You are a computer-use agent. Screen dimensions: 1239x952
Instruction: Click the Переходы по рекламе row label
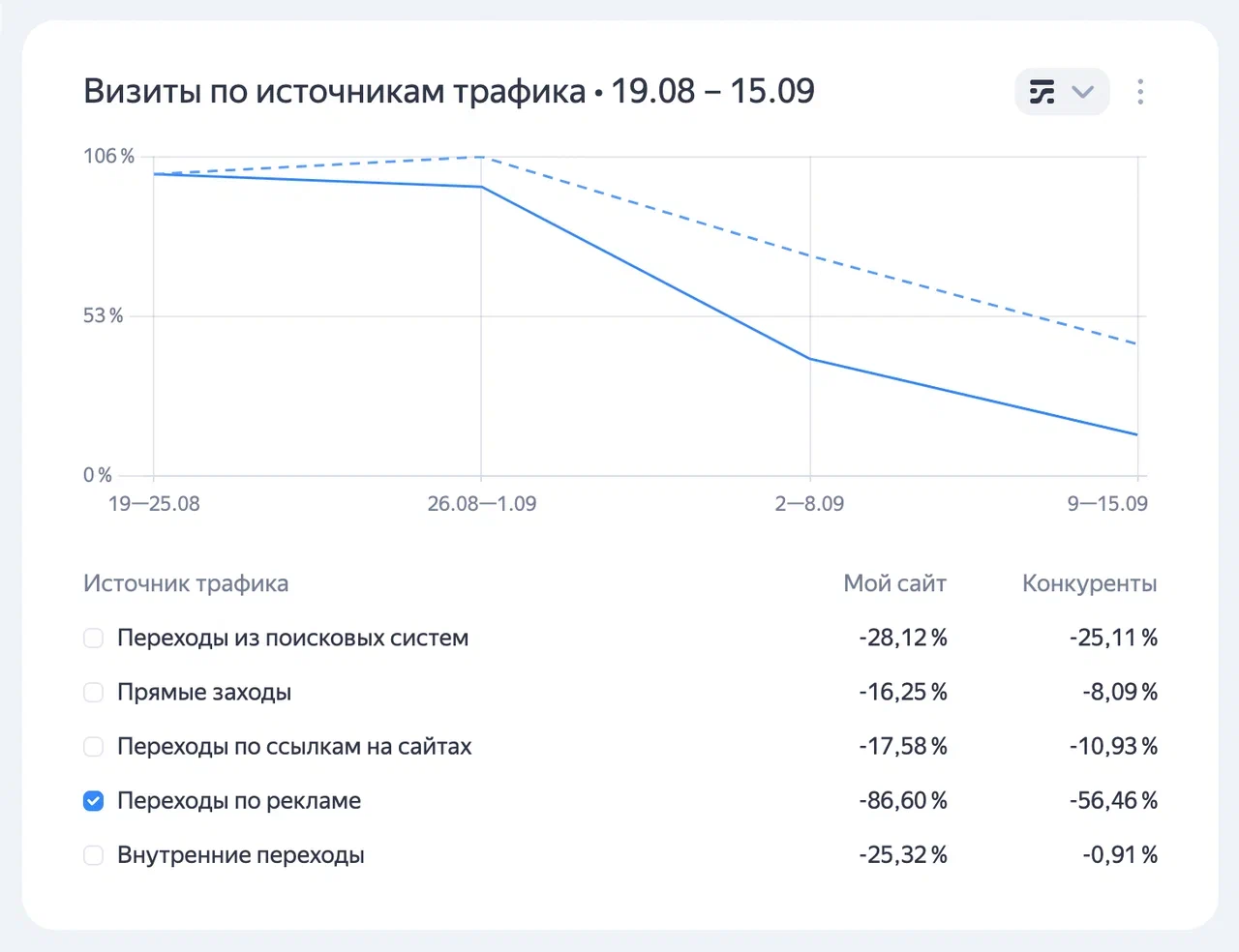click(238, 801)
